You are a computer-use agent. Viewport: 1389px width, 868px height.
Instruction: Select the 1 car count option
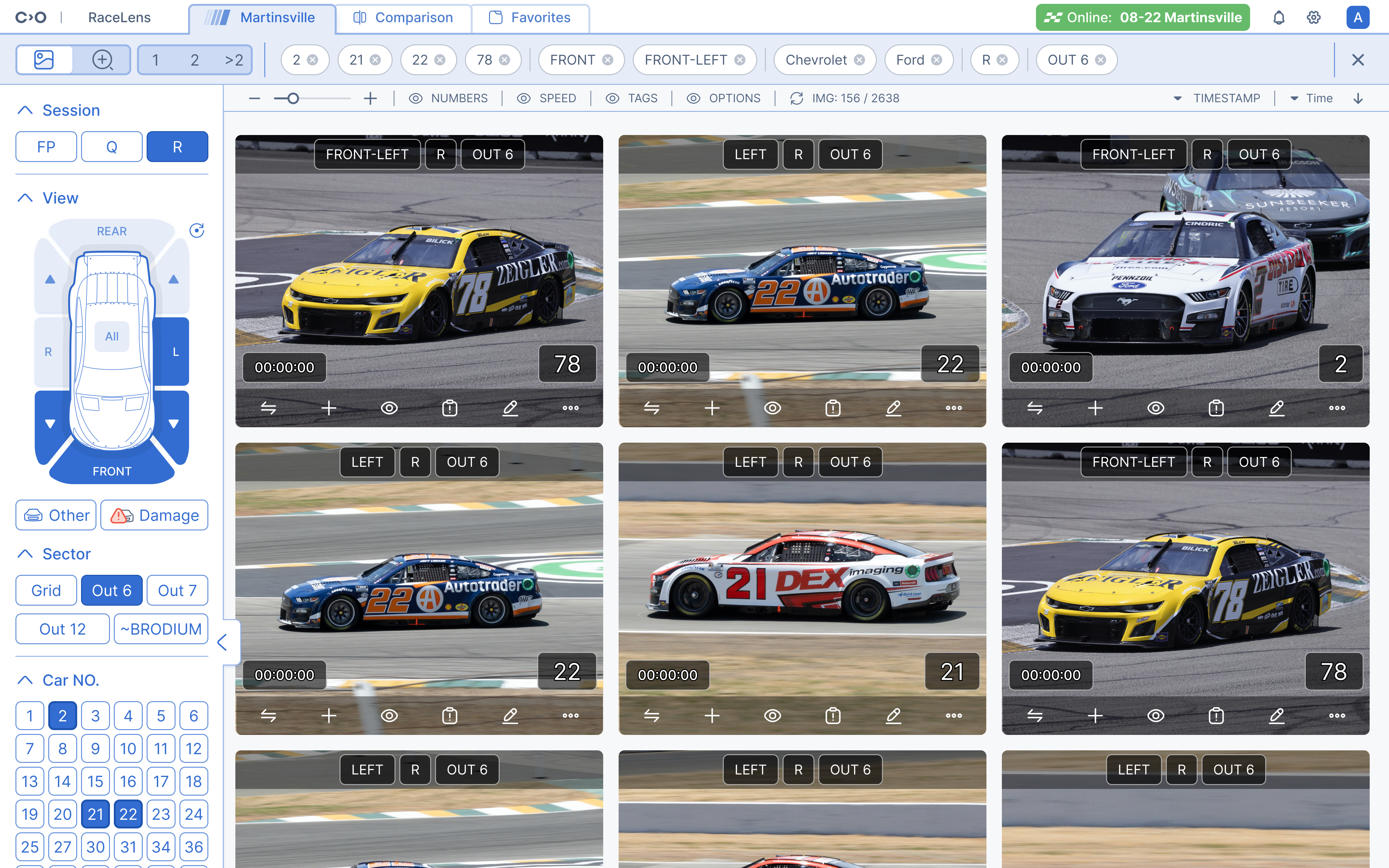156,60
